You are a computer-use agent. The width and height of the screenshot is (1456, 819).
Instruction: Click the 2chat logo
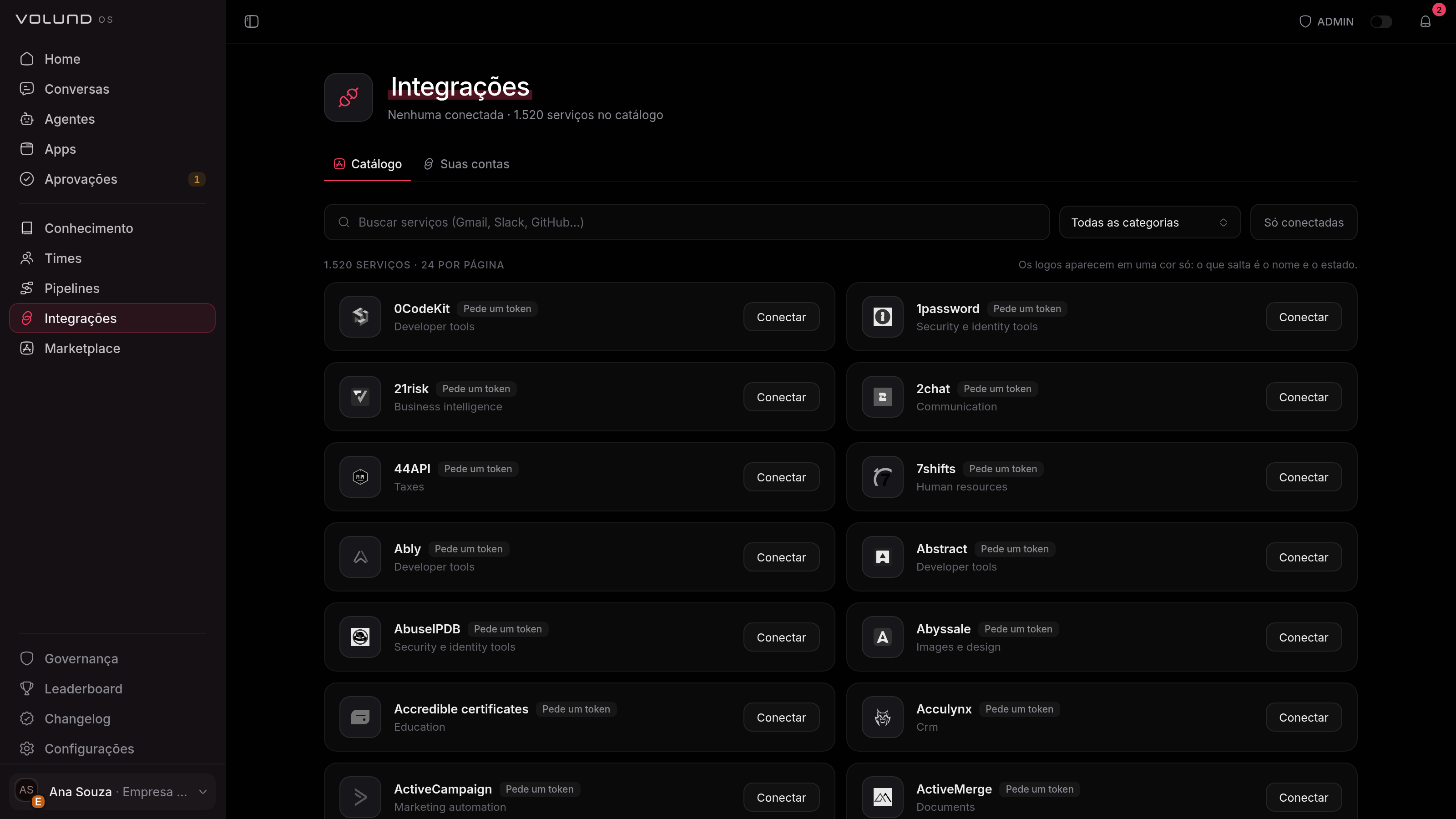(882, 397)
